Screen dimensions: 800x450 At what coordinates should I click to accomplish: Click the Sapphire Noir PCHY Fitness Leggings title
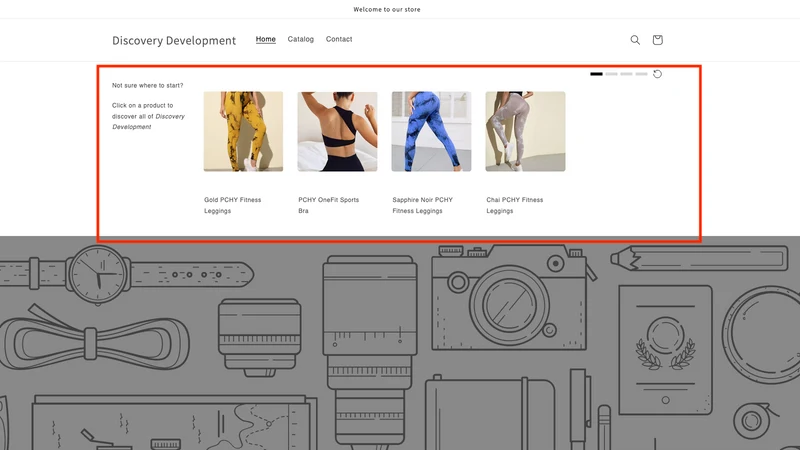(x=422, y=205)
